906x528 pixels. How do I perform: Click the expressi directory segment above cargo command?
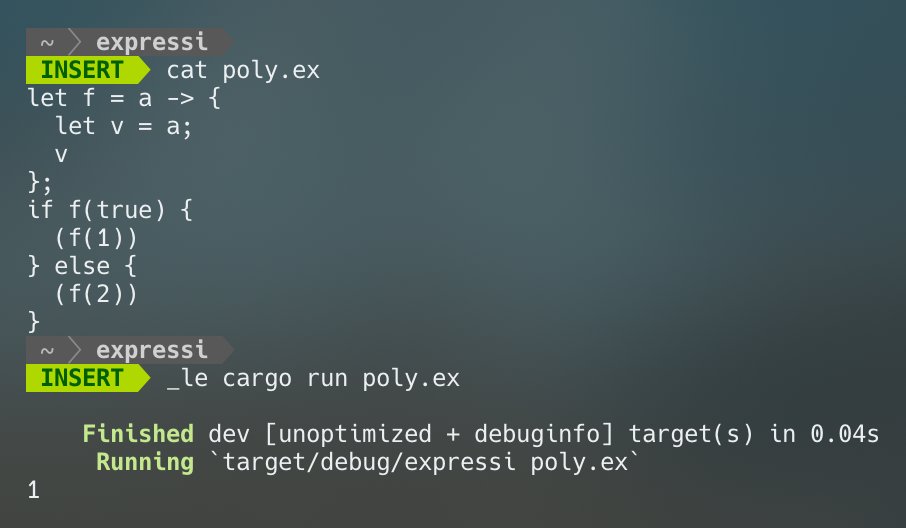[152, 350]
